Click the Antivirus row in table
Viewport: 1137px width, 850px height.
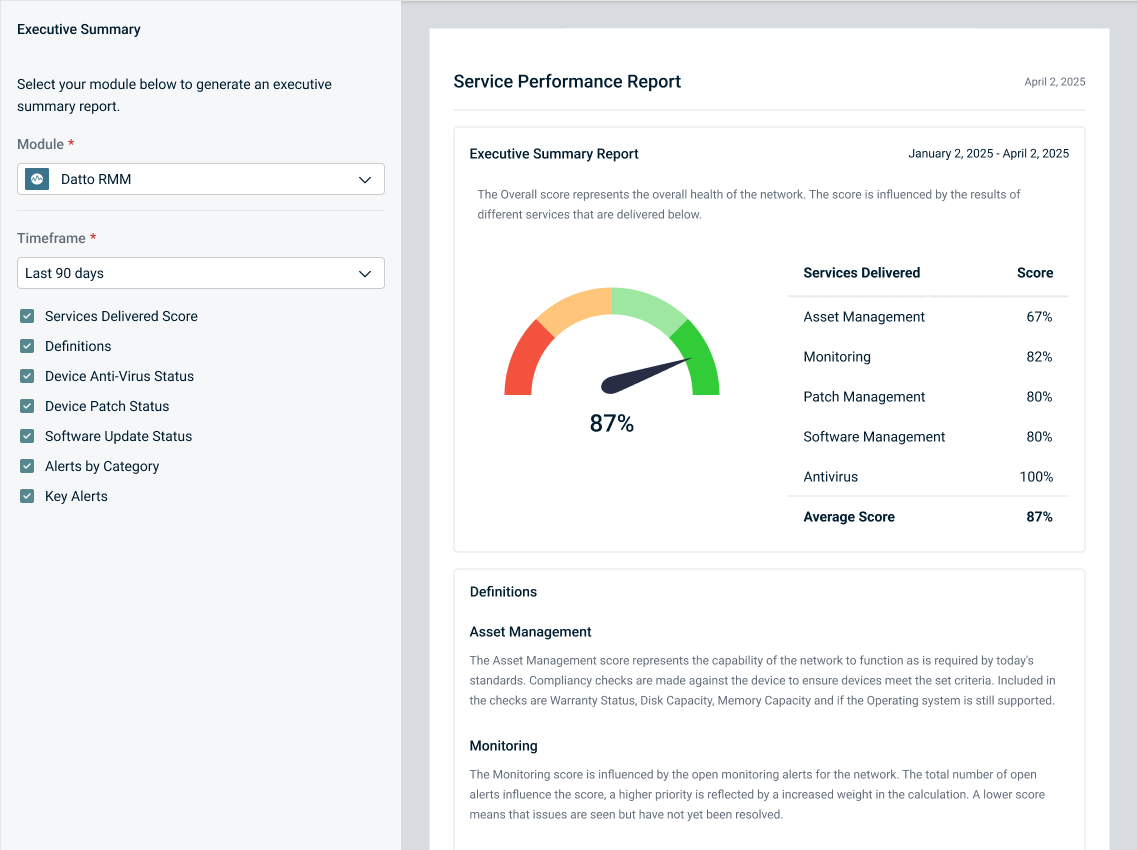coord(927,477)
